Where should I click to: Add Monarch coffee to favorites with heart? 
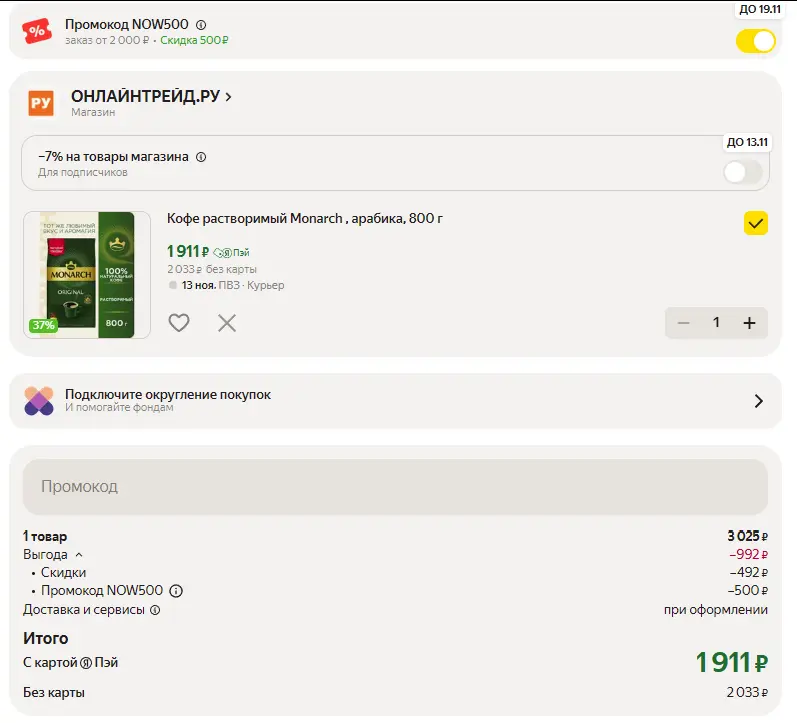pos(179,323)
